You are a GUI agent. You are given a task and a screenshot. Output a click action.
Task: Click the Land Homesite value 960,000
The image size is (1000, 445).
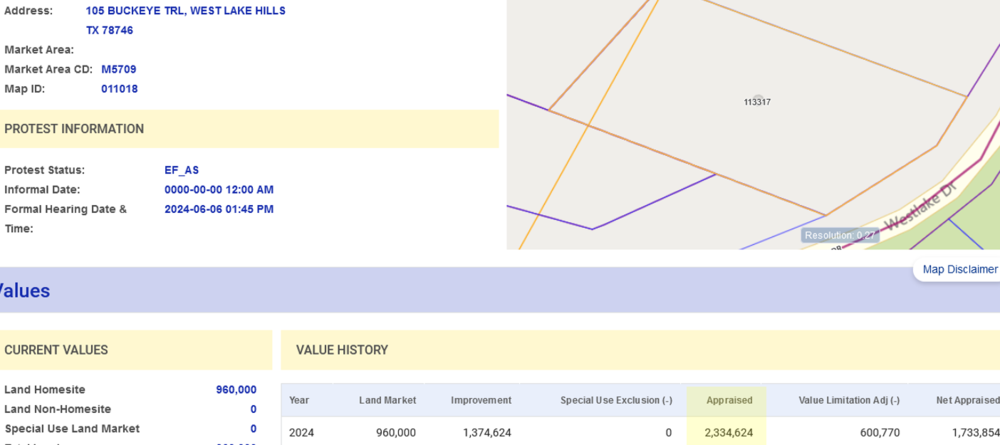236,390
